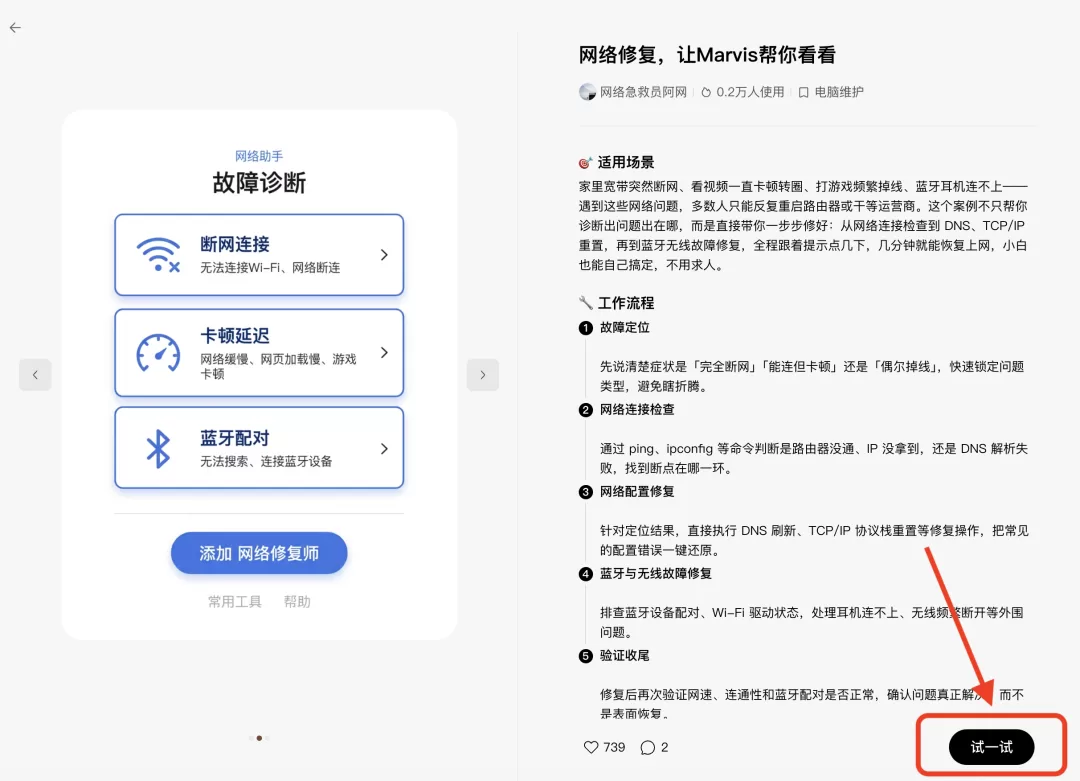Click step 5 number badge 验证收尾

pos(585,656)
